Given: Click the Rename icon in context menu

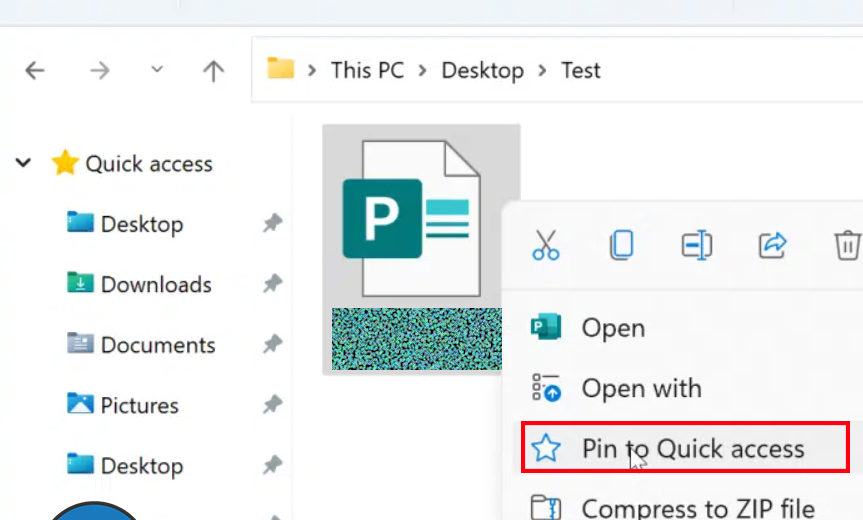Looking at the screenshot, I should (696, 245).
